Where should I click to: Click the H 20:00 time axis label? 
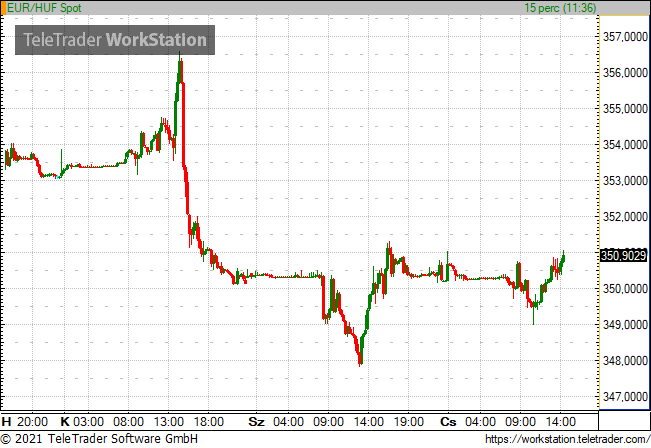pos(25,422)
